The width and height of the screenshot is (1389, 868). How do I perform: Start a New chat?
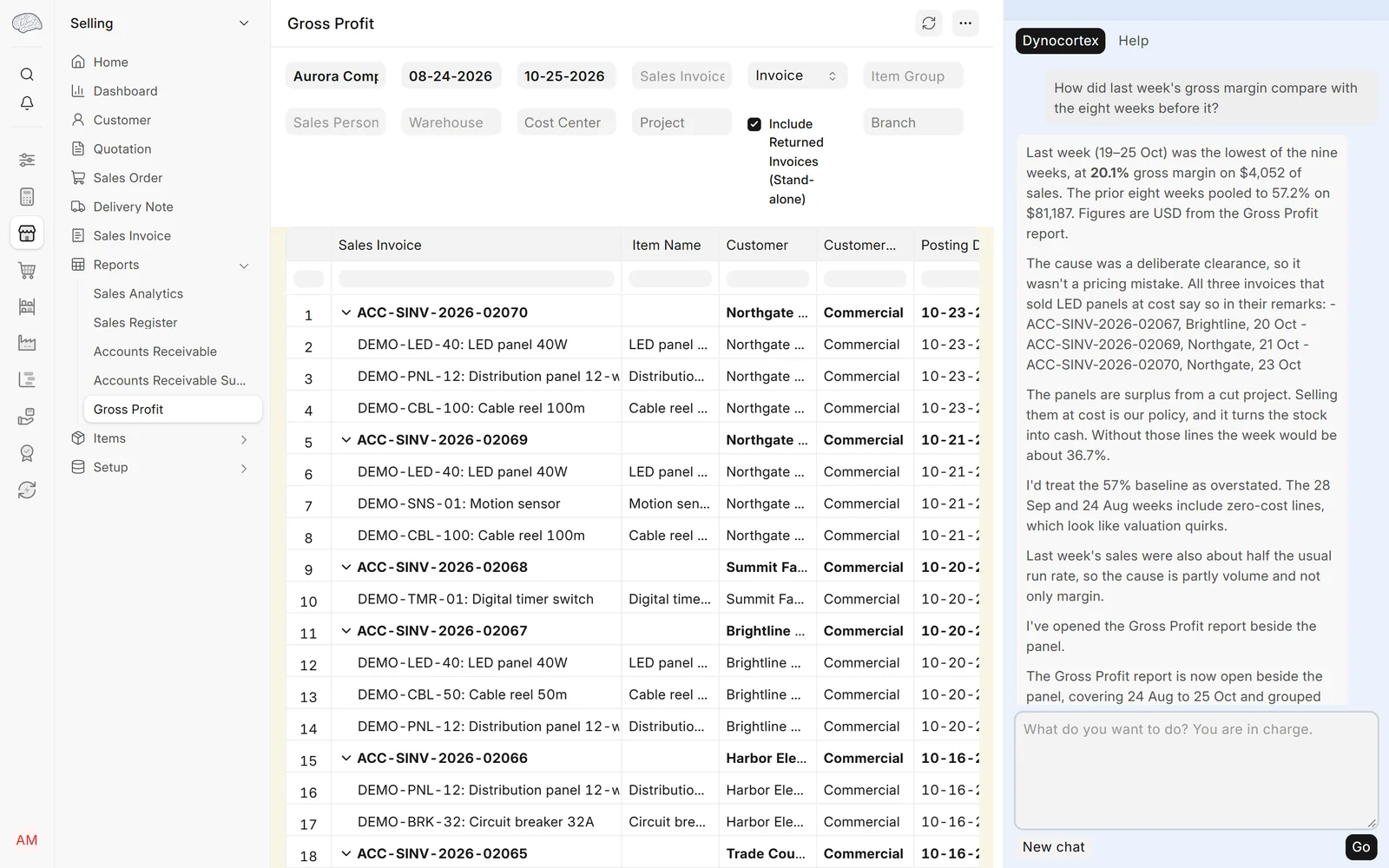[1053, 847]
